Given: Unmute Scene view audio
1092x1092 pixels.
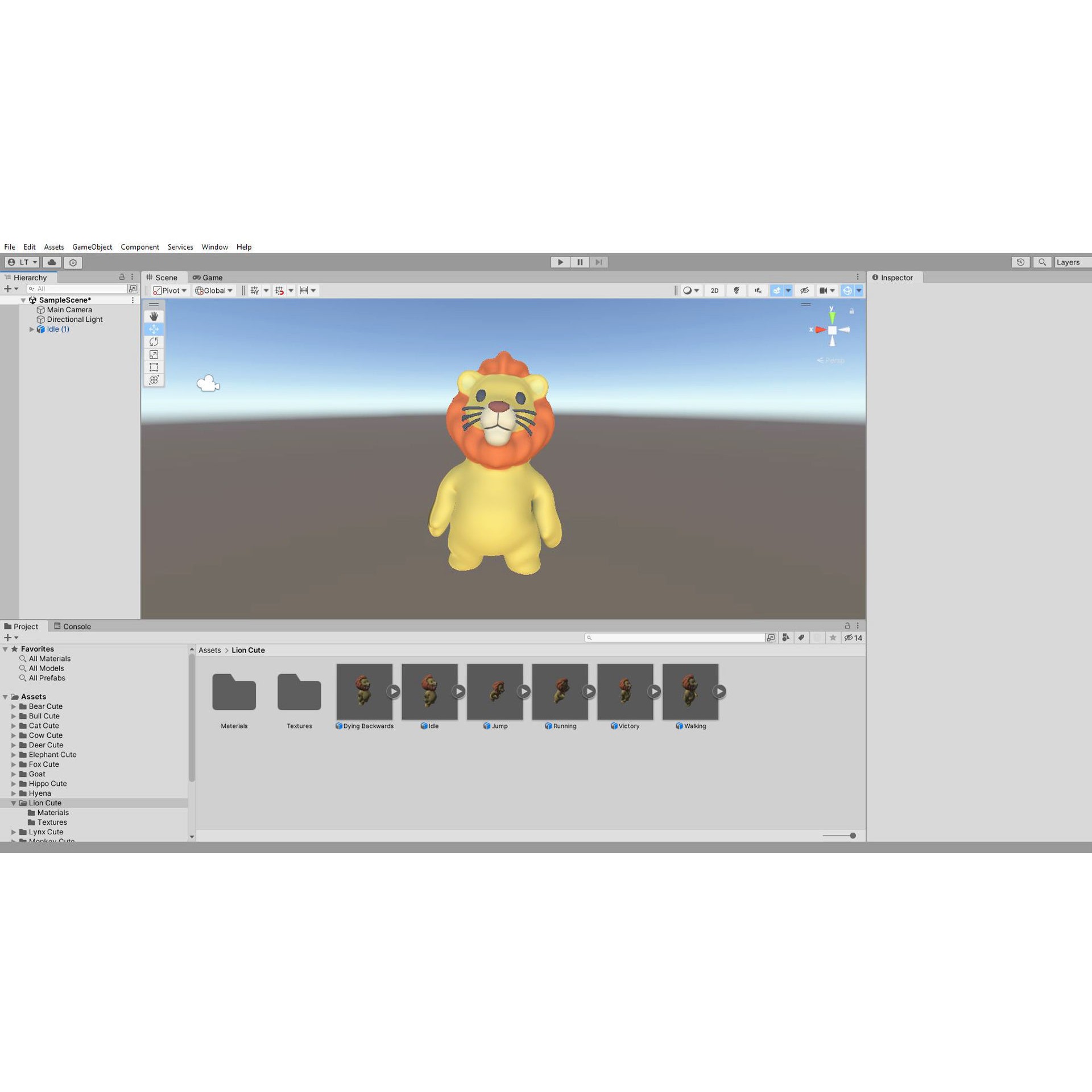Looking at the screenshot, I should (x=758, y=291).
